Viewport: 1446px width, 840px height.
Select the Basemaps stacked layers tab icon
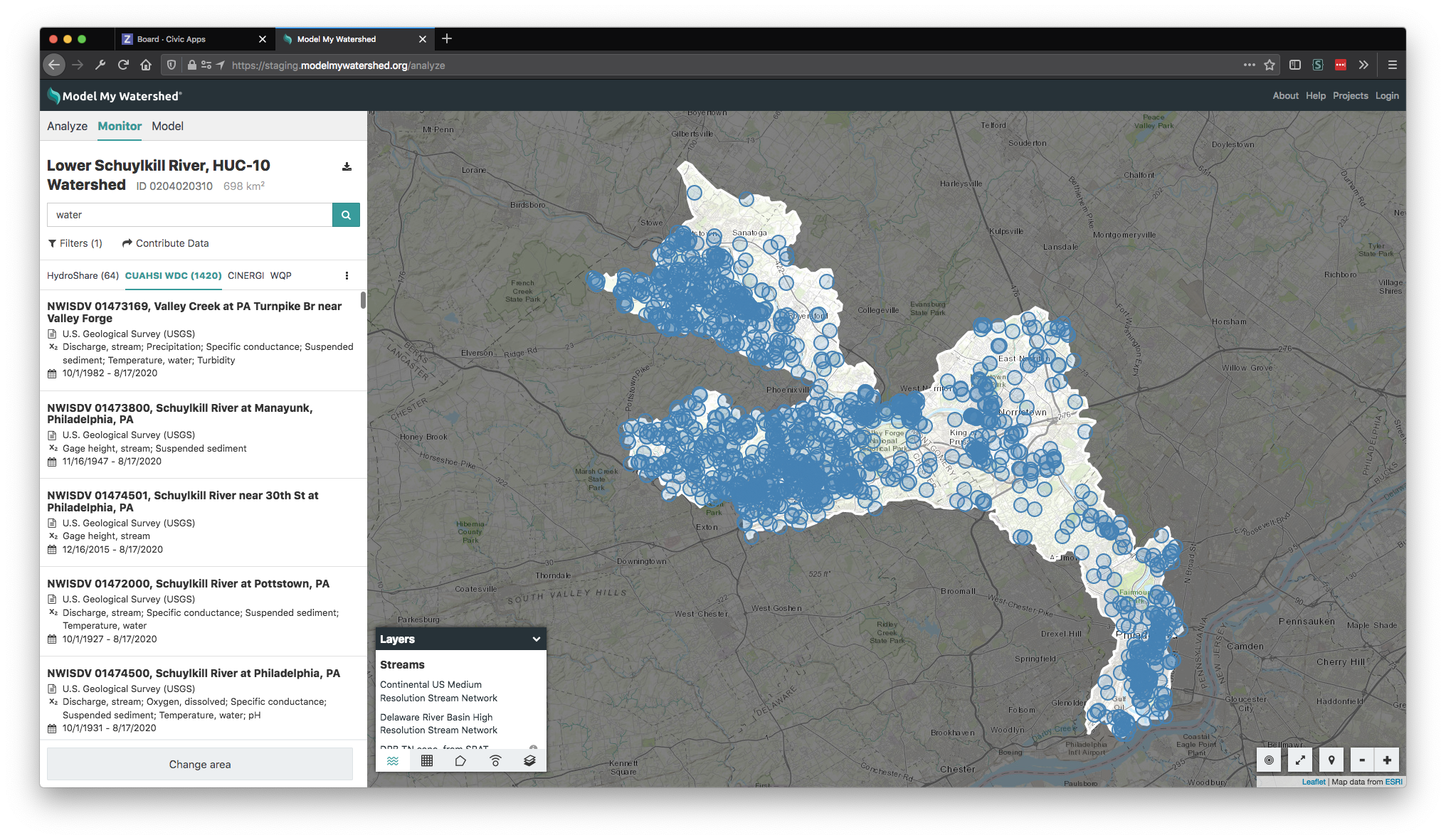(x=529, y=760)
